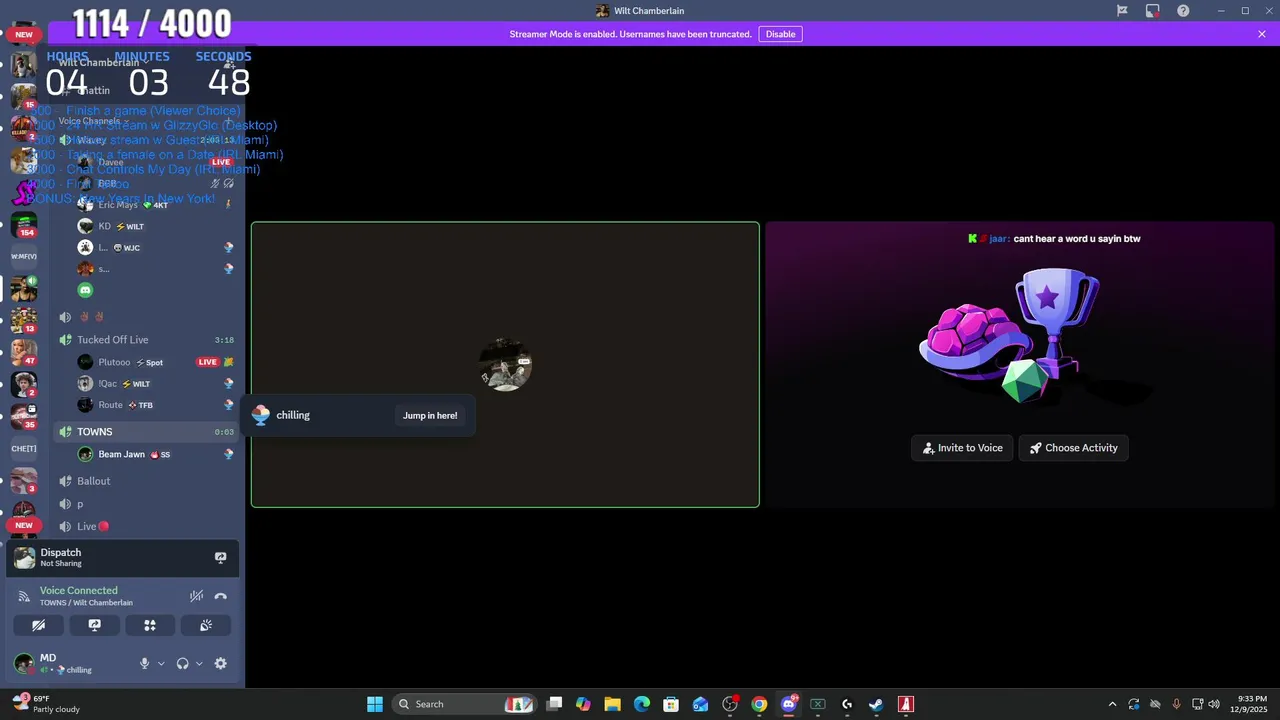Open the TOWNS voice channel

[x=146, y=432]
